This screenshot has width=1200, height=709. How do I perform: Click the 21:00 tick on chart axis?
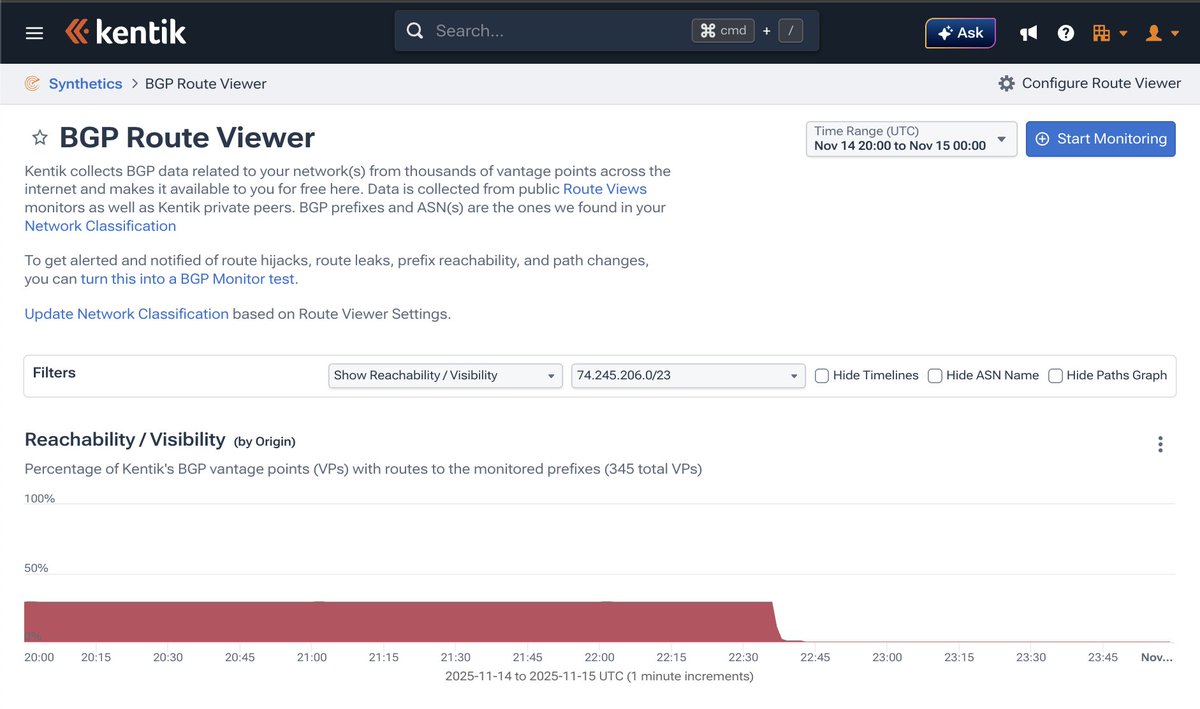tap(312, 657)
